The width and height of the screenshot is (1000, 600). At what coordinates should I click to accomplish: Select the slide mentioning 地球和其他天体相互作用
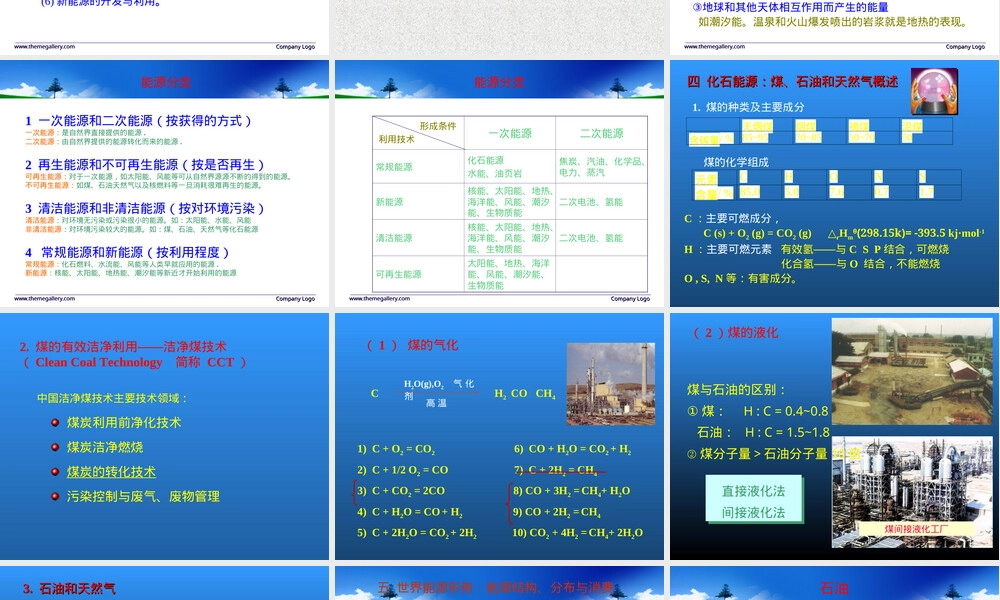click(834, 27)
